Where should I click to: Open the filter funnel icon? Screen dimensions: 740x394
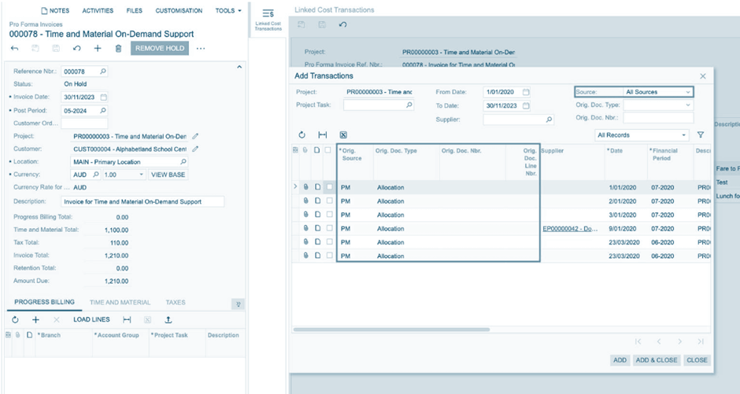pos(700,135)
